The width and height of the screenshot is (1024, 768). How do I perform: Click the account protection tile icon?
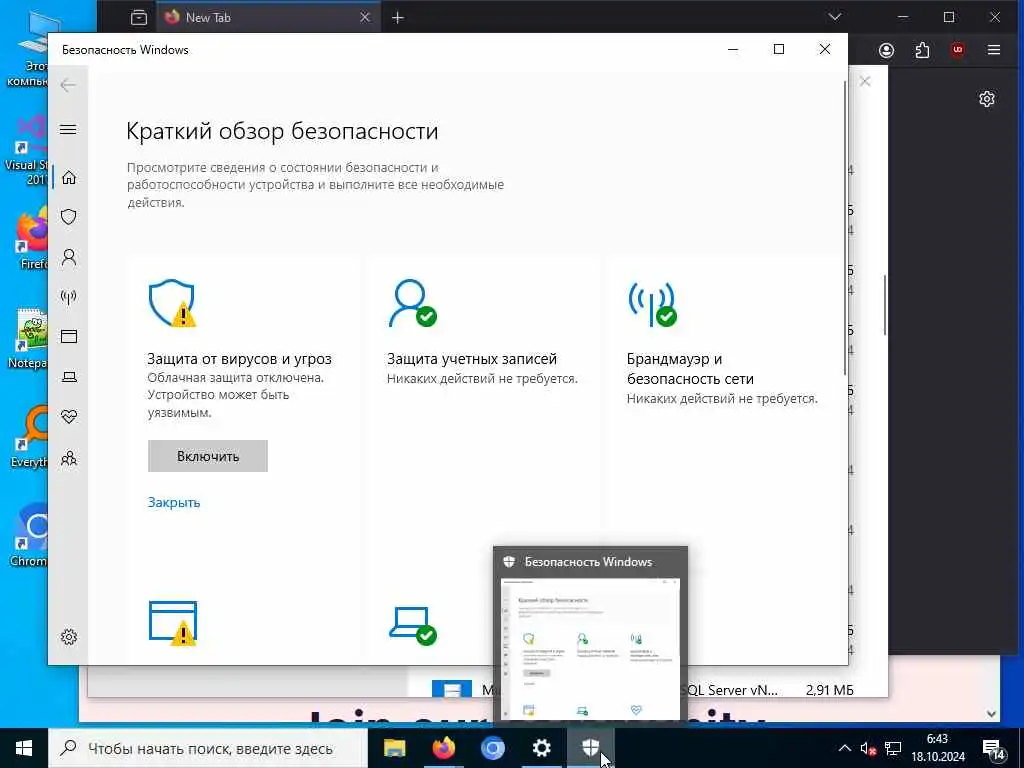[413, 303]
